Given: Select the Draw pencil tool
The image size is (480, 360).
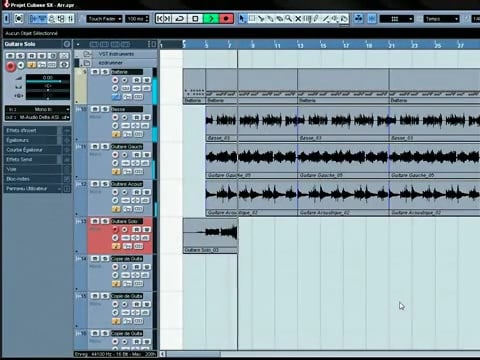Looking at the screenshot, I should click(x=316, y=19).
